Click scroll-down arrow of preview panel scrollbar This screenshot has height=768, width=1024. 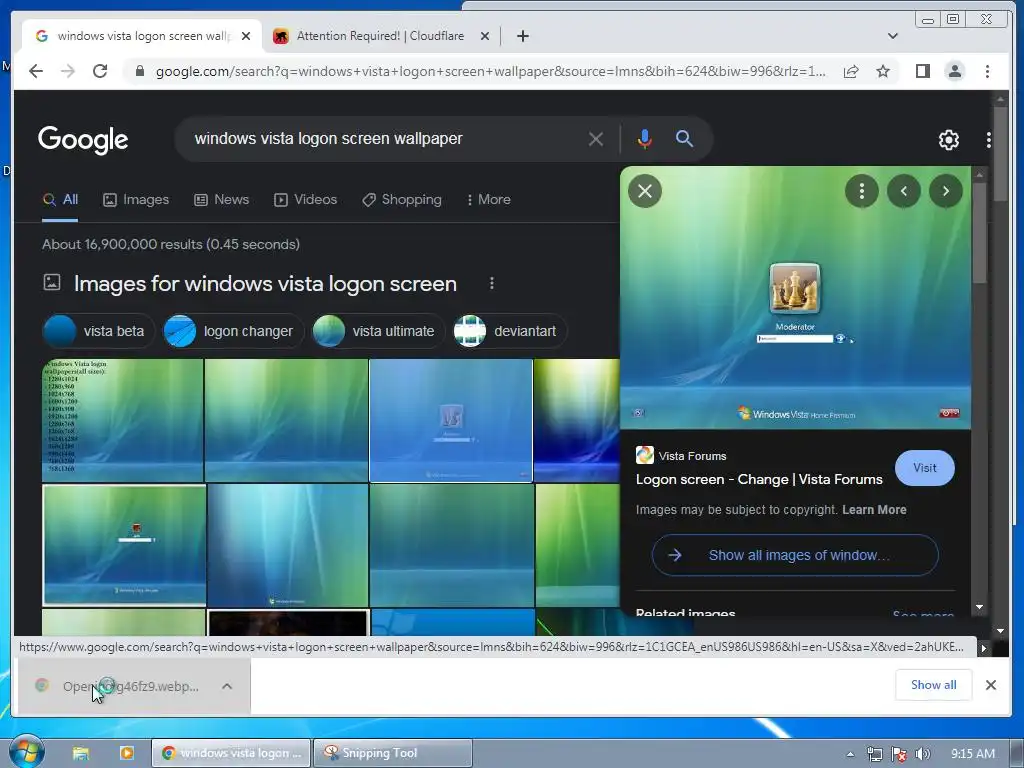click(x=979, y=607)
